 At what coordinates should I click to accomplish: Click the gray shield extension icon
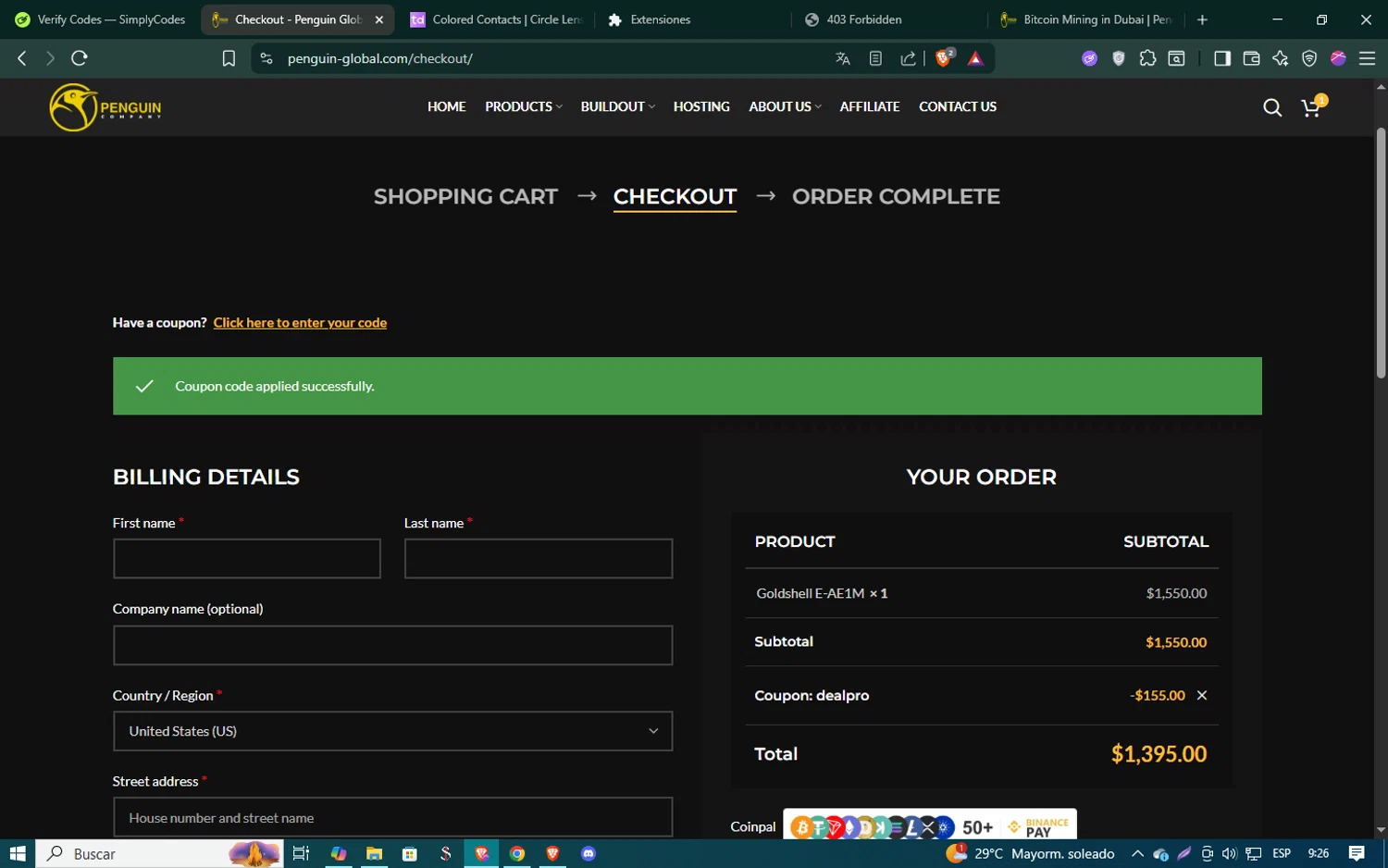coord(1119,58)
